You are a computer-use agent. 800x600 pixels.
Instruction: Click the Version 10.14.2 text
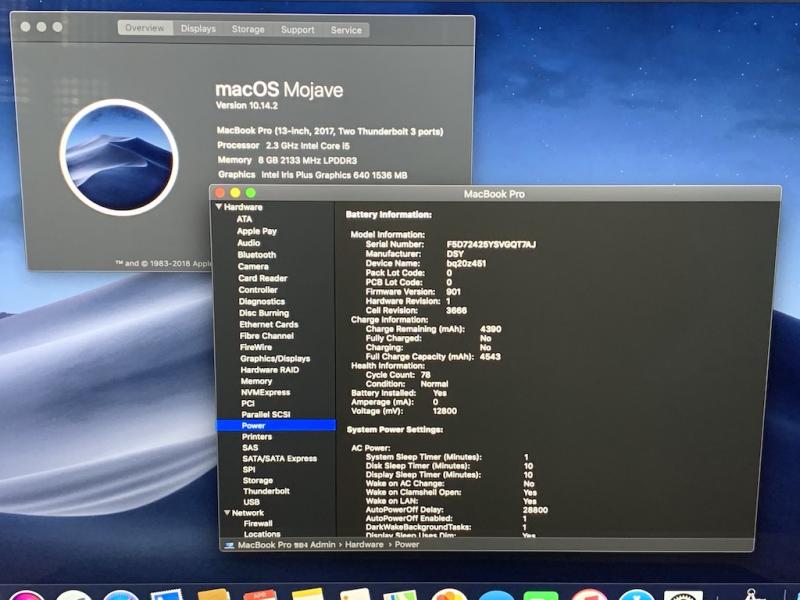coord(246,106)
